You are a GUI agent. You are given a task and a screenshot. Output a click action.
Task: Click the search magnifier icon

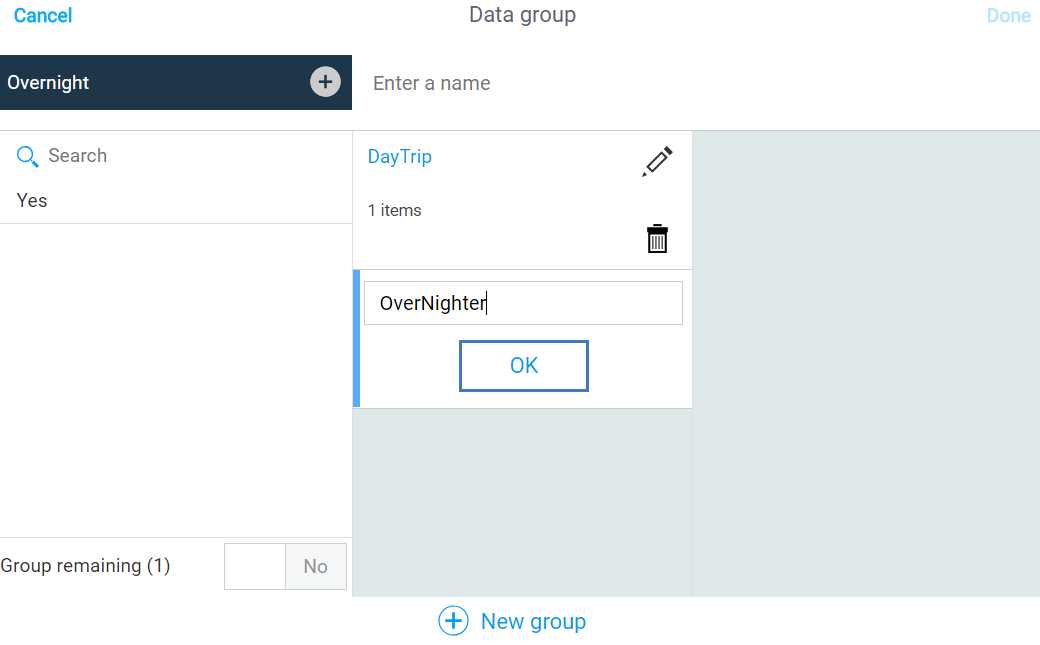pyautogui.click(x=28, y=156)
